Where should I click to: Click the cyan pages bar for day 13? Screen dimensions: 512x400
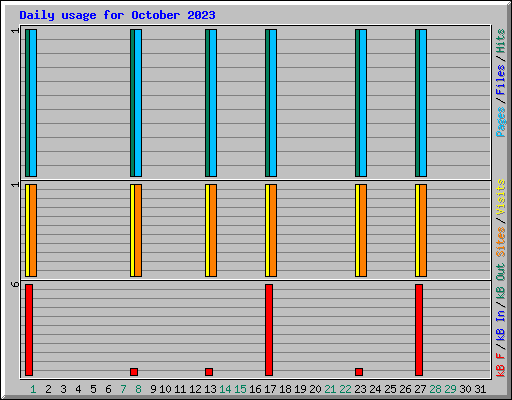click(x=213, y=103)
